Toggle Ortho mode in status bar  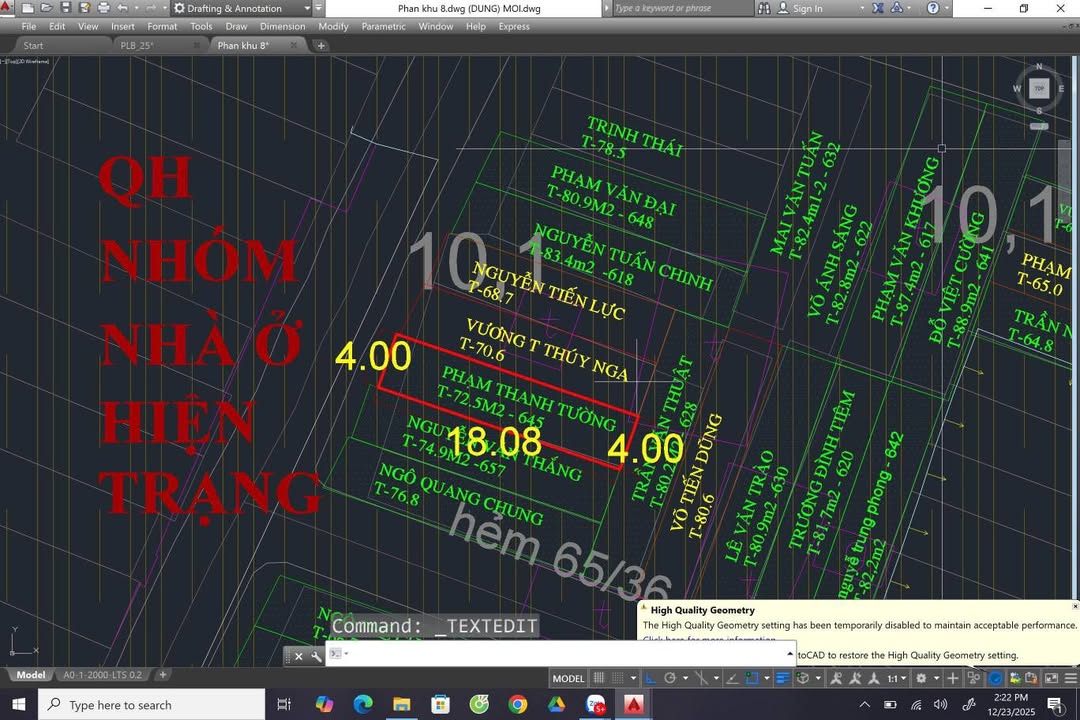651,678
